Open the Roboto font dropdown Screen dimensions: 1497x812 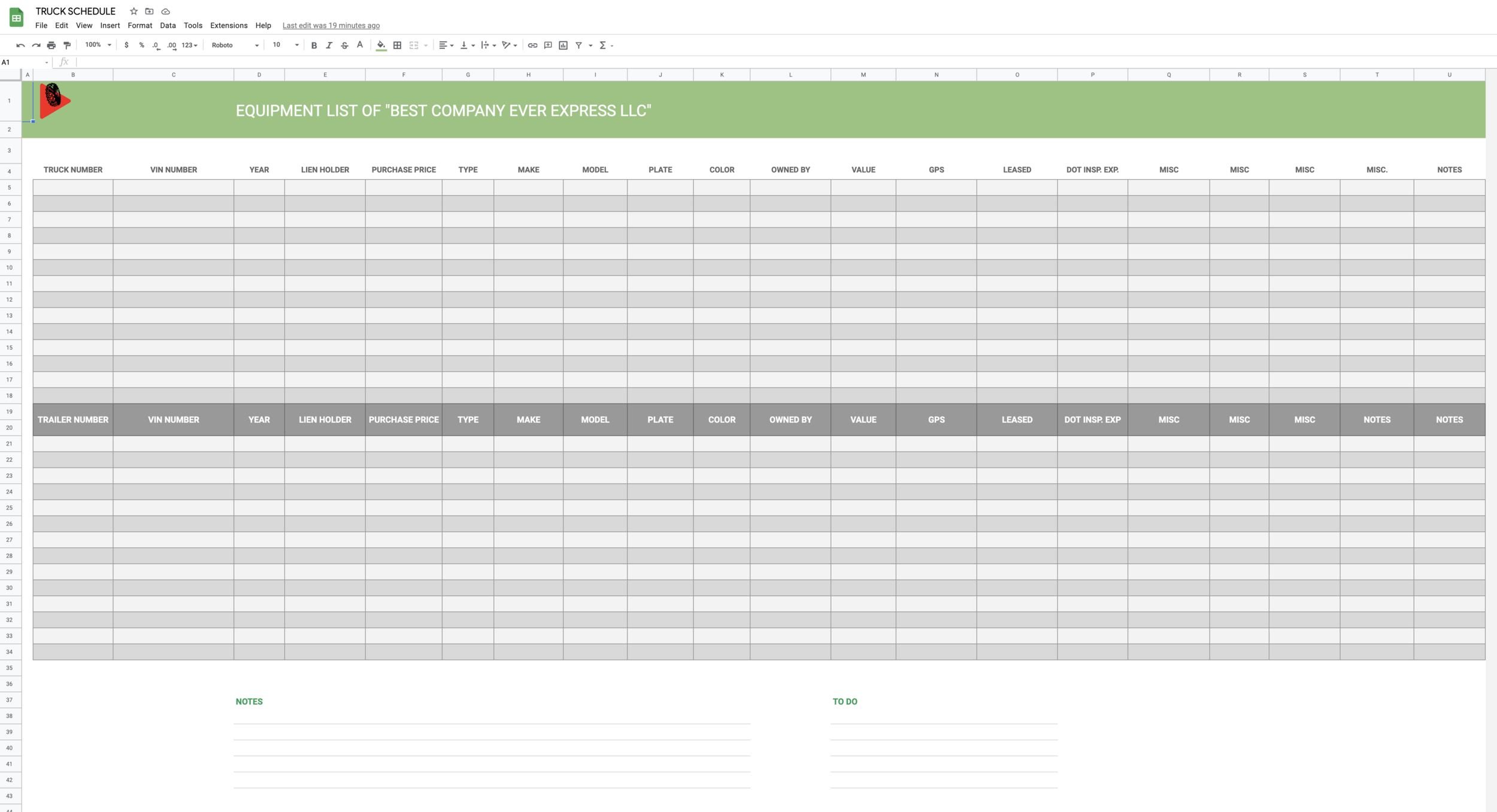tap(235, 46)
